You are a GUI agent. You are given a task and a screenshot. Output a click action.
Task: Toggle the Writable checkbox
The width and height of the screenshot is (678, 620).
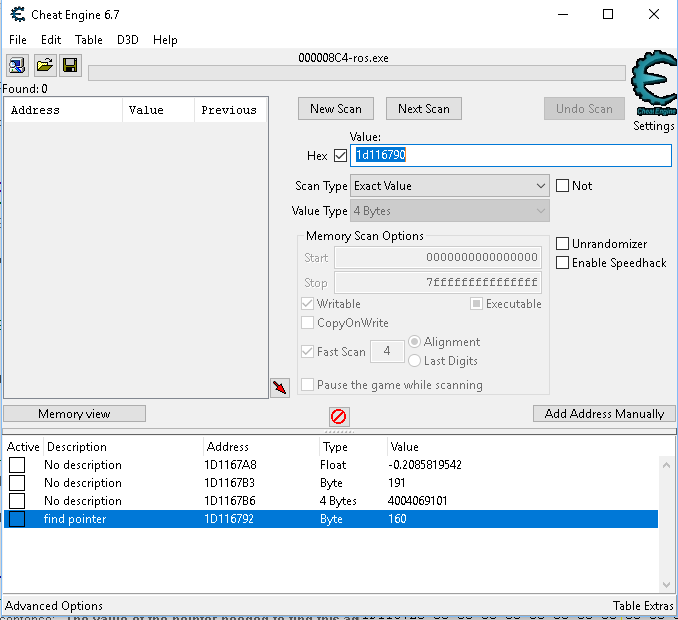(307, 304)
